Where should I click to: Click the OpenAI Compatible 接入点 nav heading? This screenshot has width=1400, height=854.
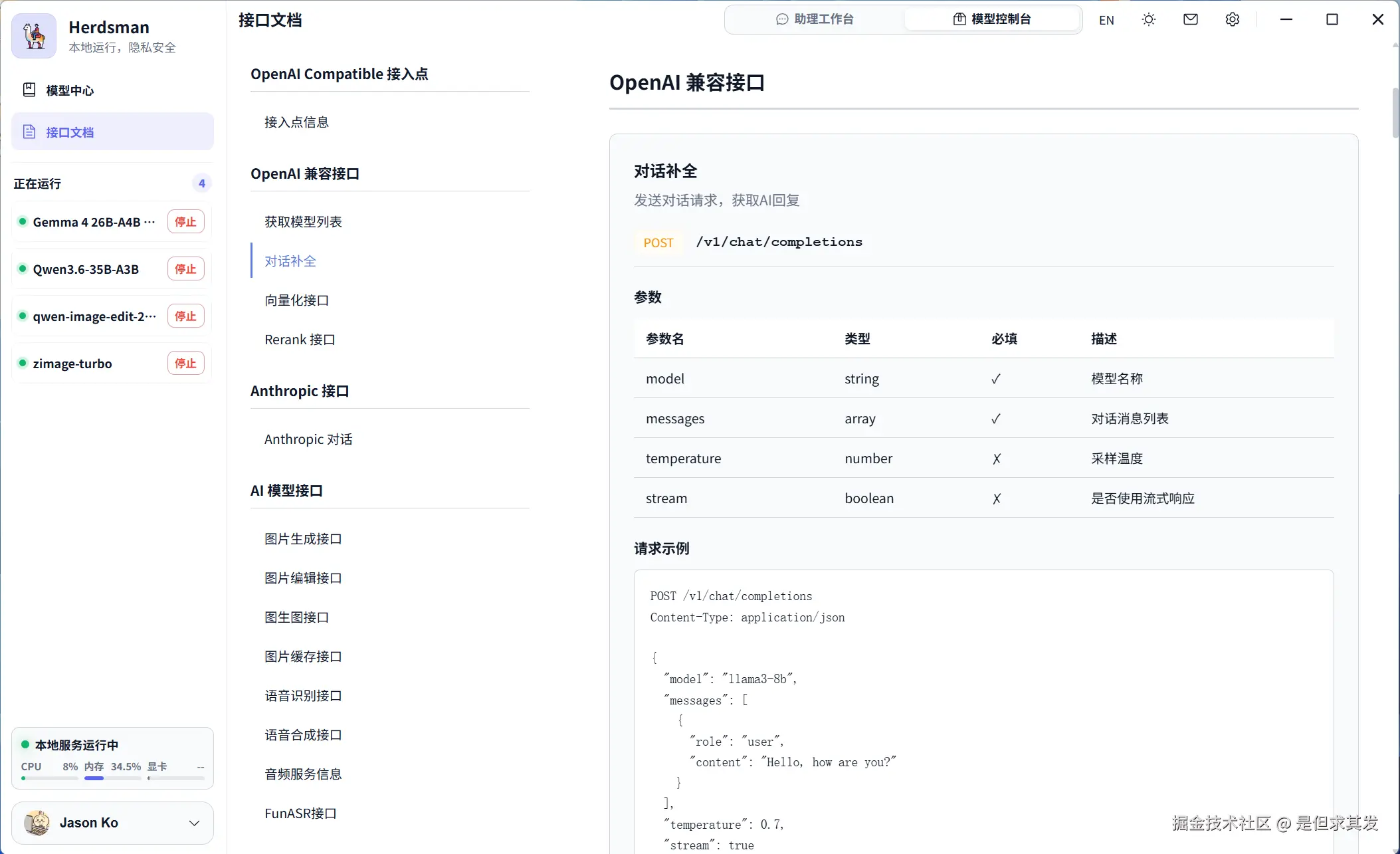pyautogui.click(x=340, y=74)
